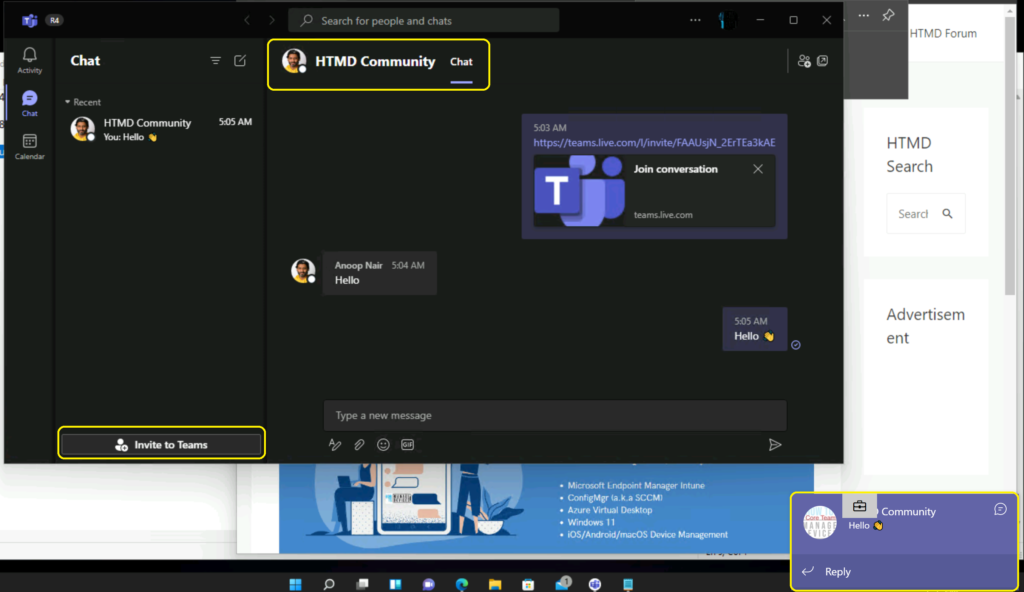Image resolution: width=1024 pixels, height=592 pixels.
Task: Open the filter chats icon
Action: click(216, 61)
